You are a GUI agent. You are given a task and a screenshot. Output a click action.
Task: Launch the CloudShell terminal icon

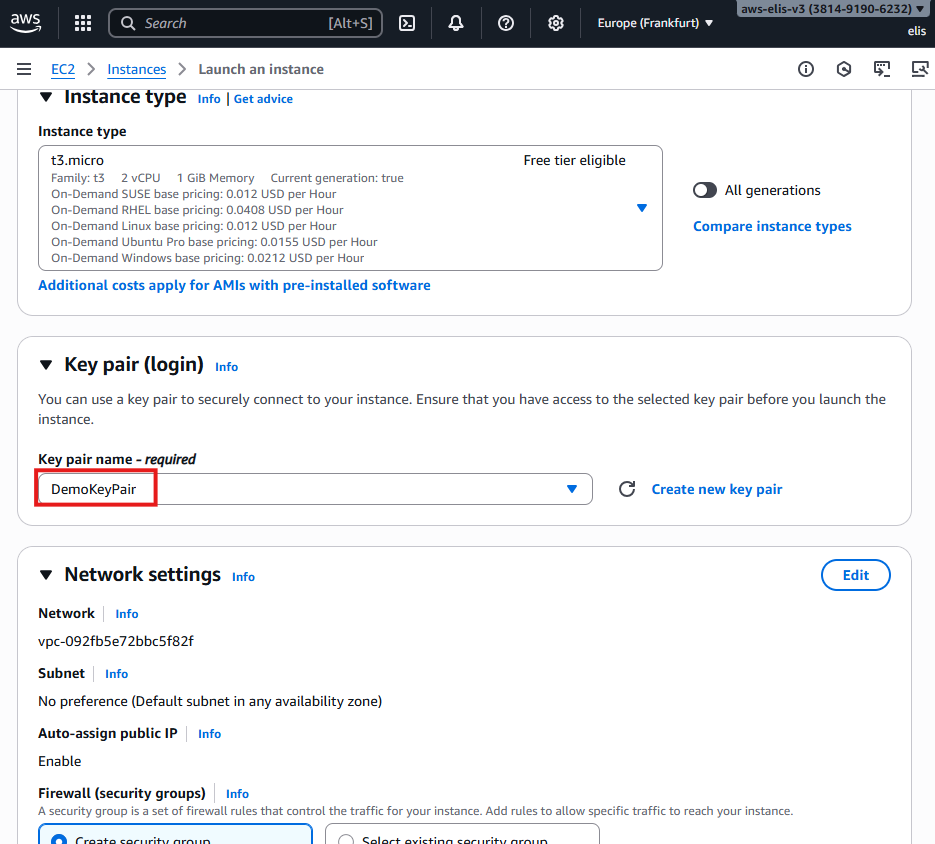(x=407, y=23)
